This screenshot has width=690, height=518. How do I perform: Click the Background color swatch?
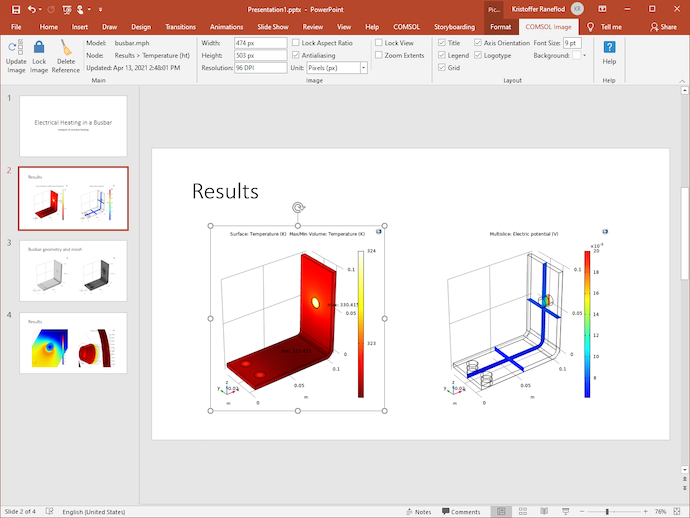pos(576,55)
